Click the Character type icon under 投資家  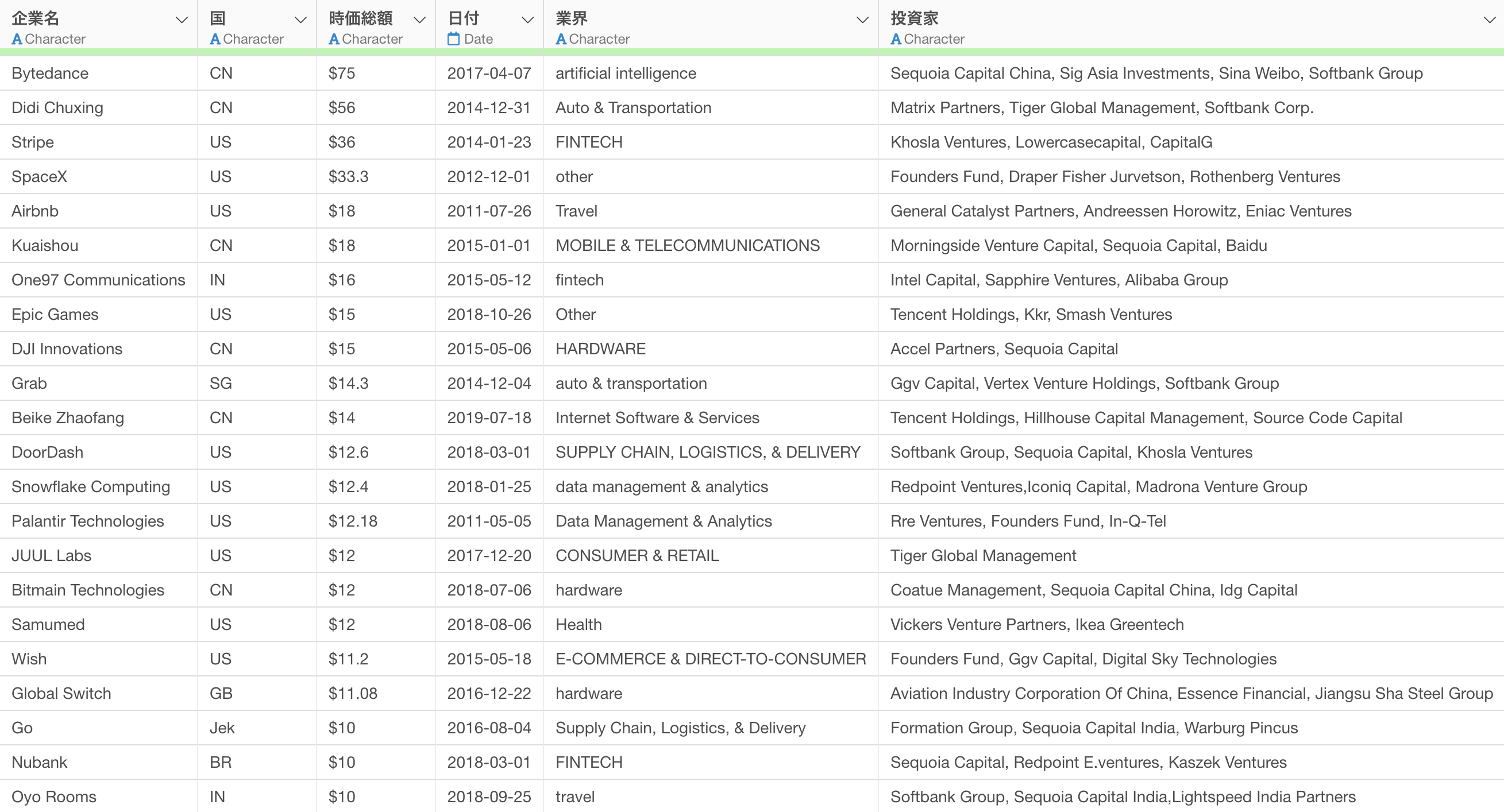coord(896,39)
